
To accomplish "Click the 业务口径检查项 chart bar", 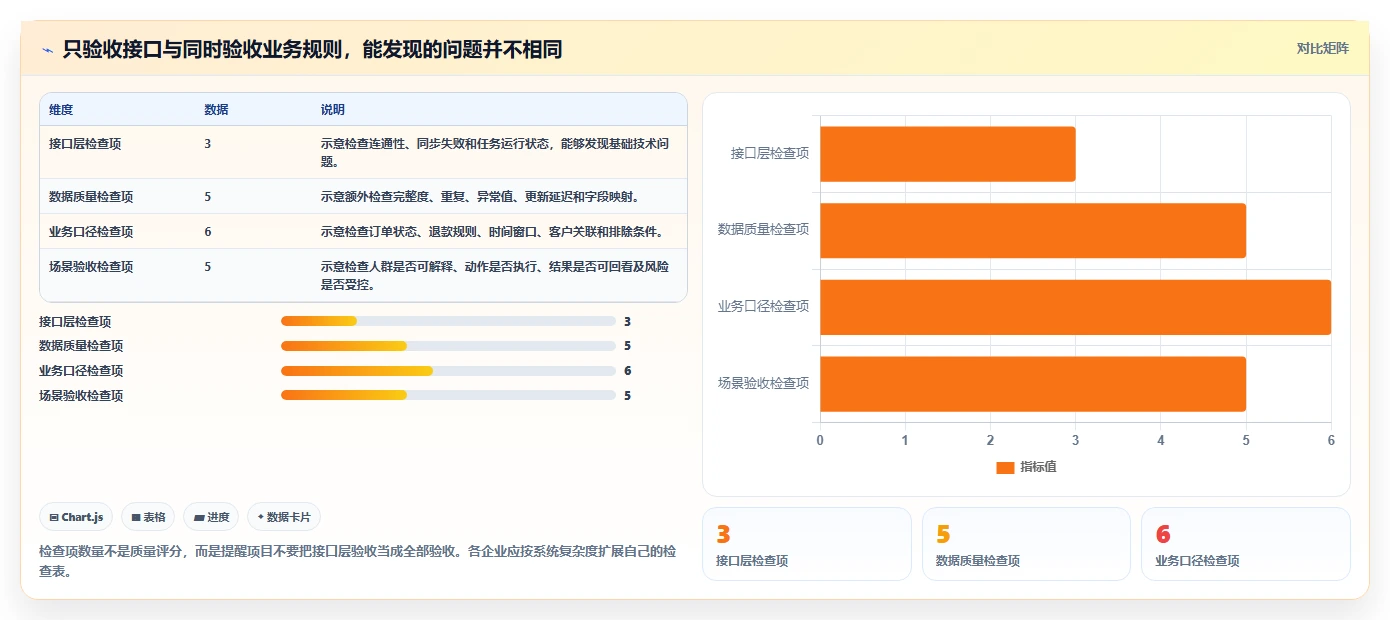I will 1076,307.
